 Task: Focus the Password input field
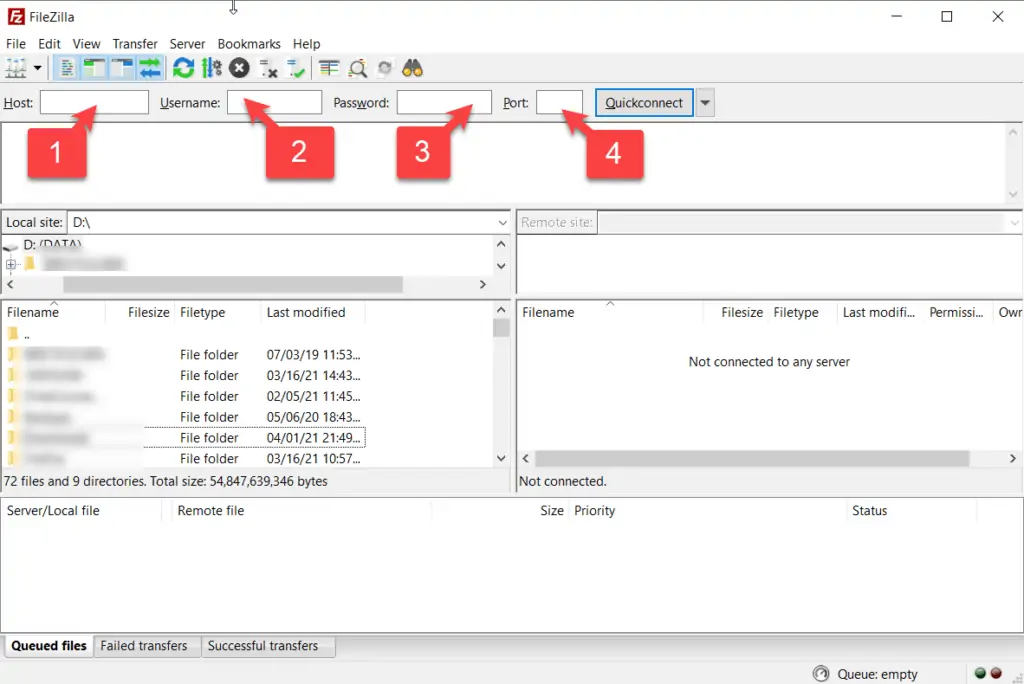444,103
